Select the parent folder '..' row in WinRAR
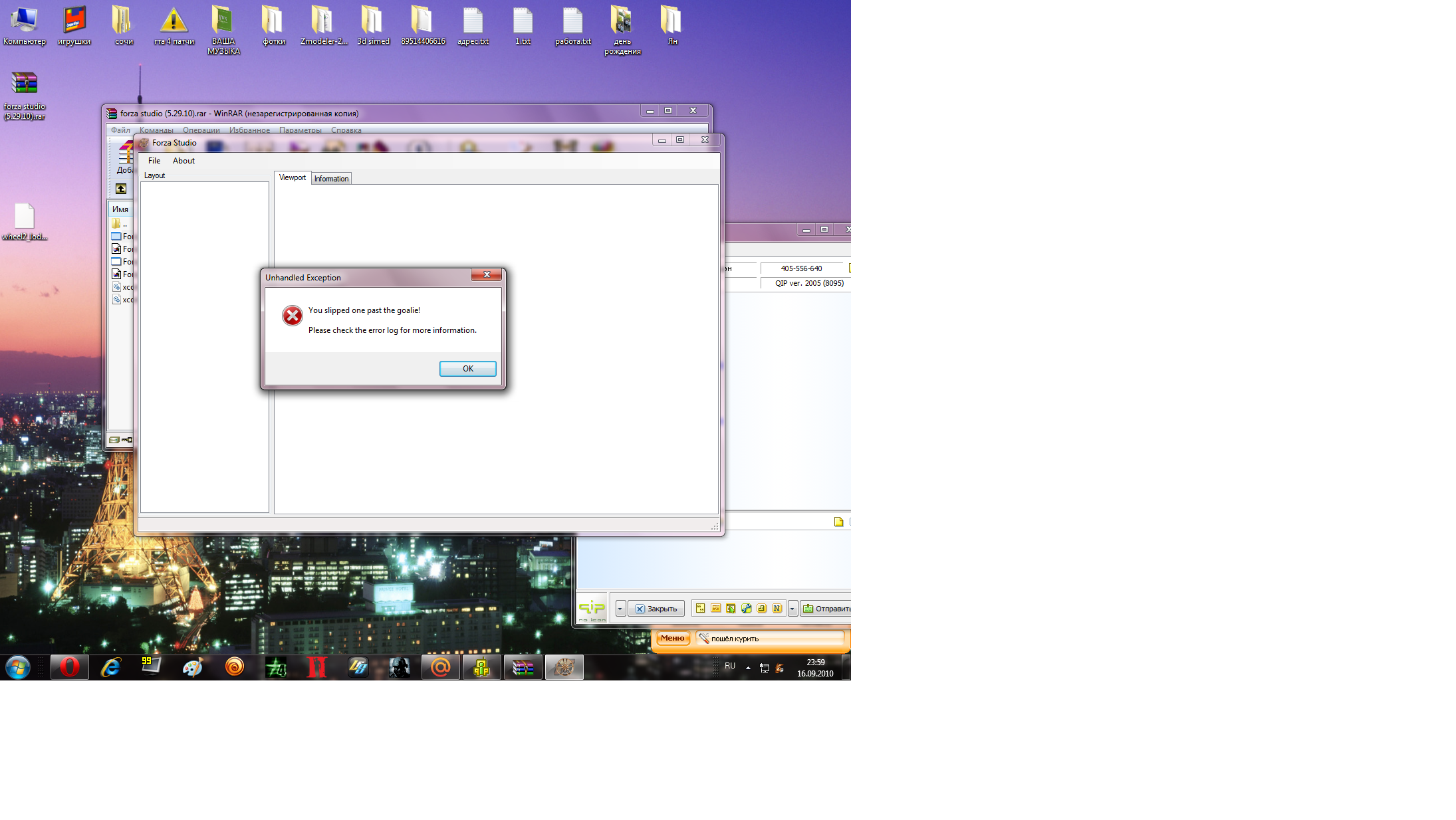 (x=121, y=224)
